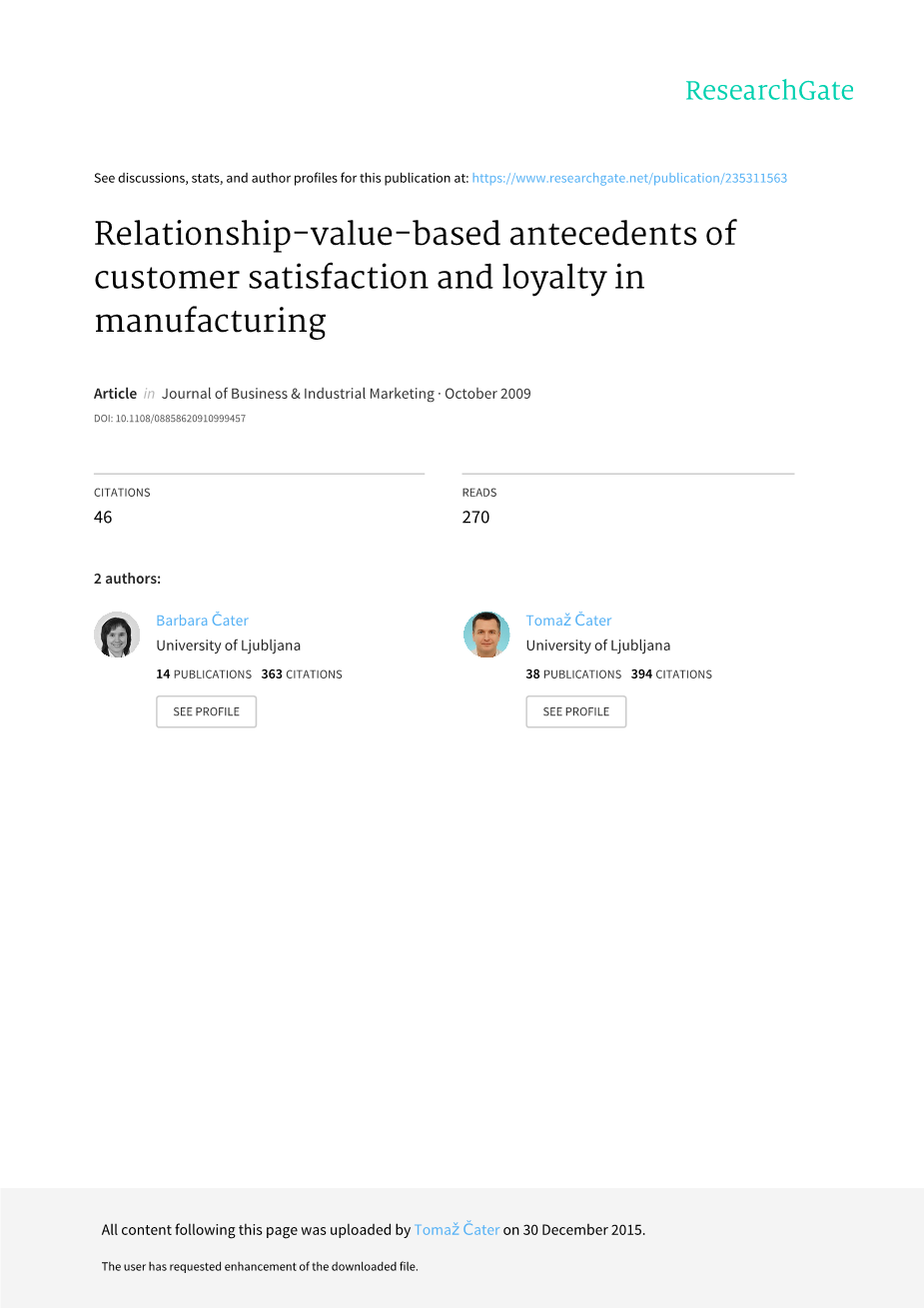Click Barbara Čater's 363 citations stat

[x=302, y=674]
